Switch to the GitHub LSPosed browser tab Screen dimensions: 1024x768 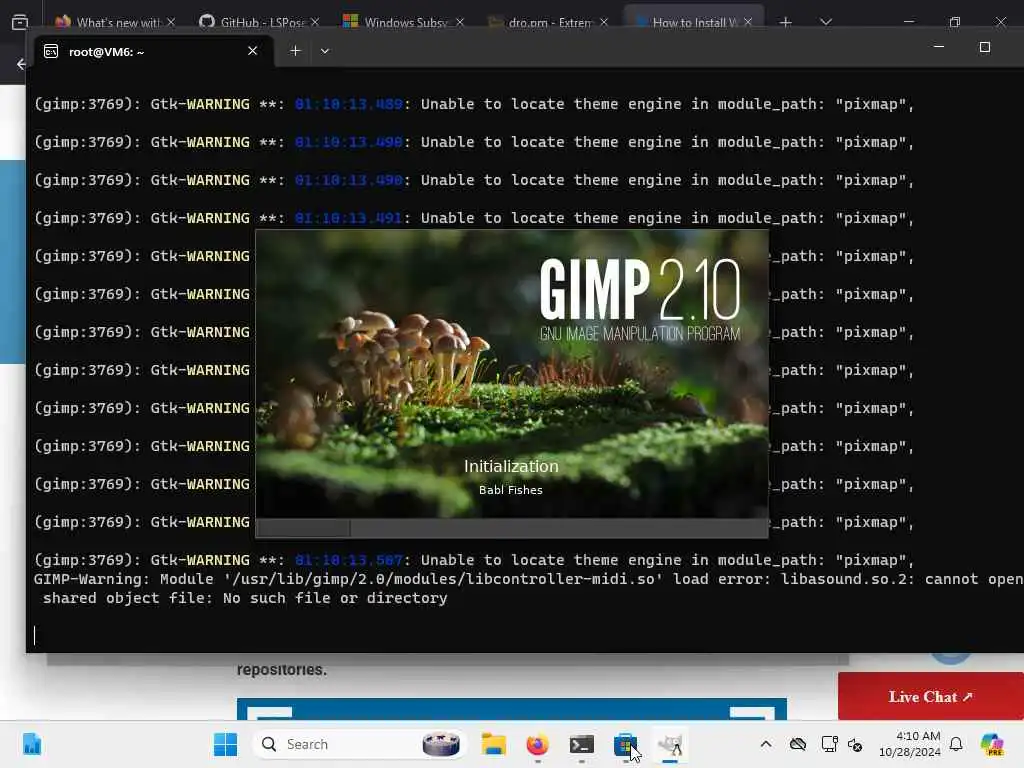(260, 22)
